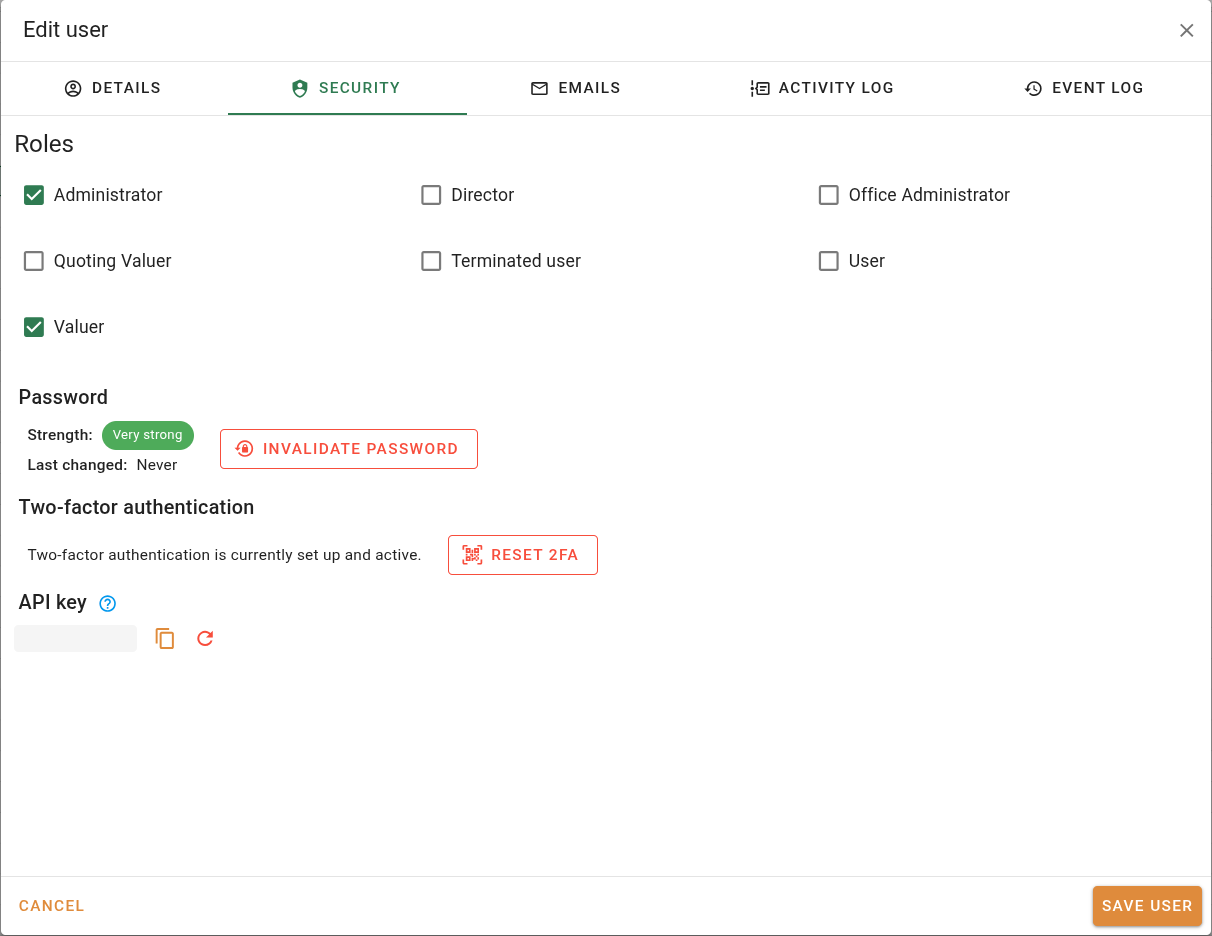Viewport: 1212px width, 936px height.
Task: Close the Edit user dialog
Action: tap(1186, 30)
